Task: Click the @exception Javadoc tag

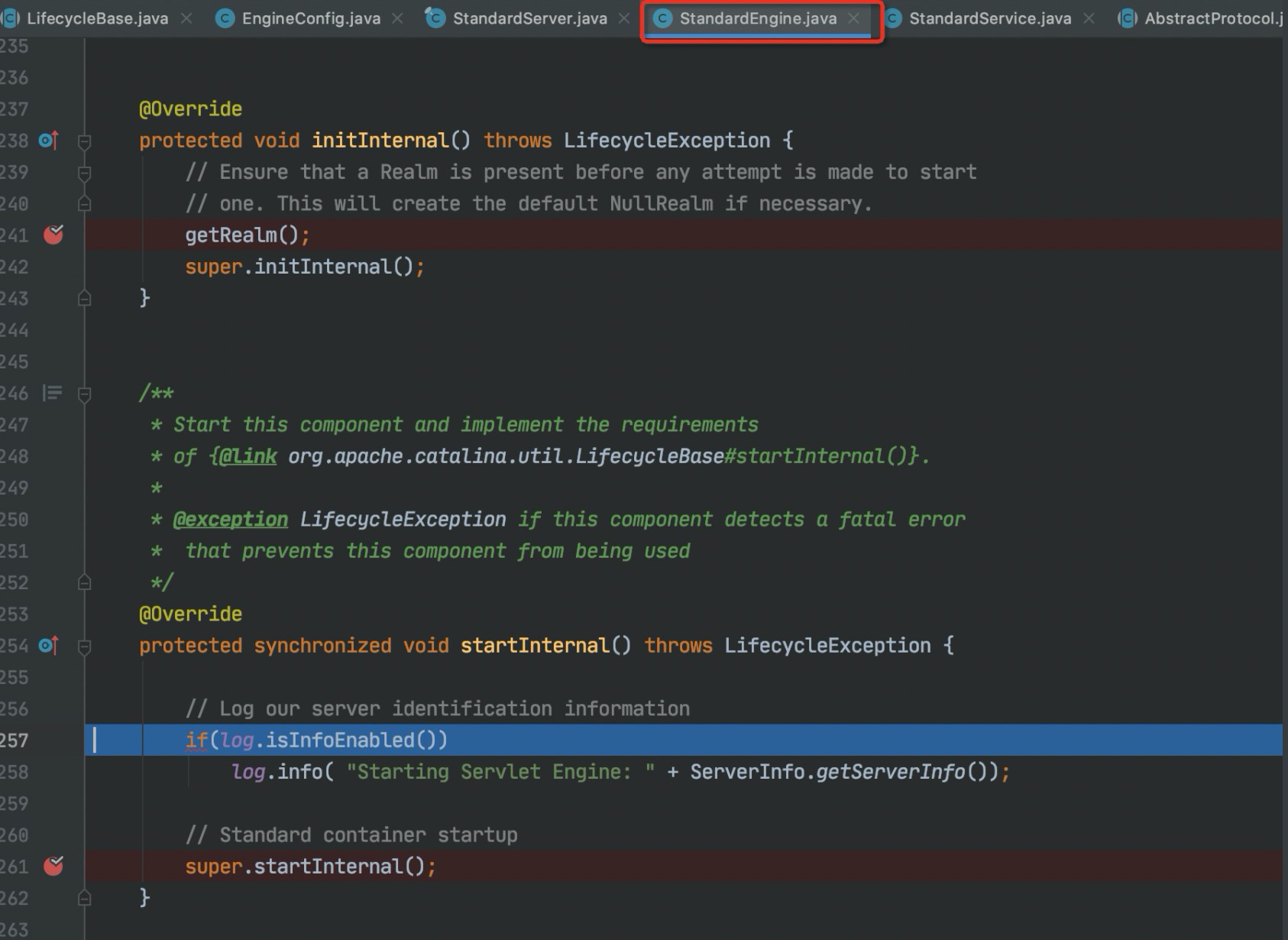Action: click(231, 520)
